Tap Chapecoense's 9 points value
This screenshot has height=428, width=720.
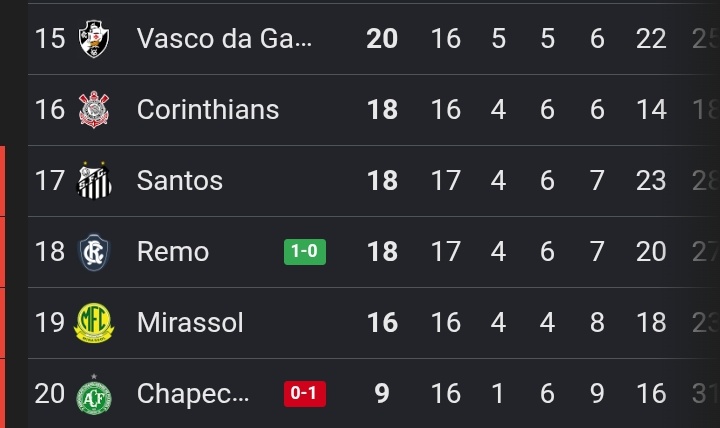coord(382,394)
